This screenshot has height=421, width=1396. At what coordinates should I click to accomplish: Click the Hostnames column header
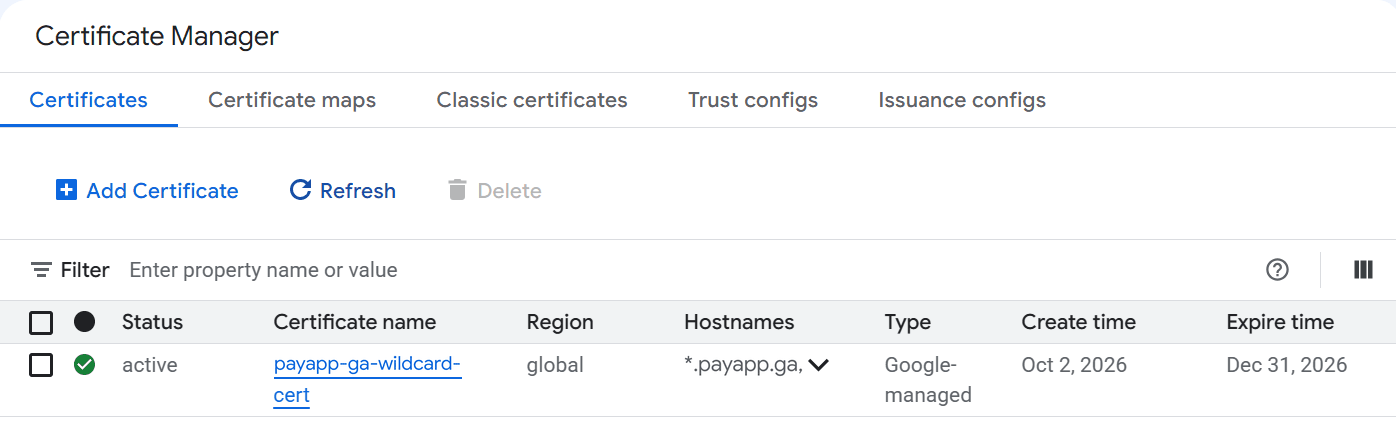739,322
